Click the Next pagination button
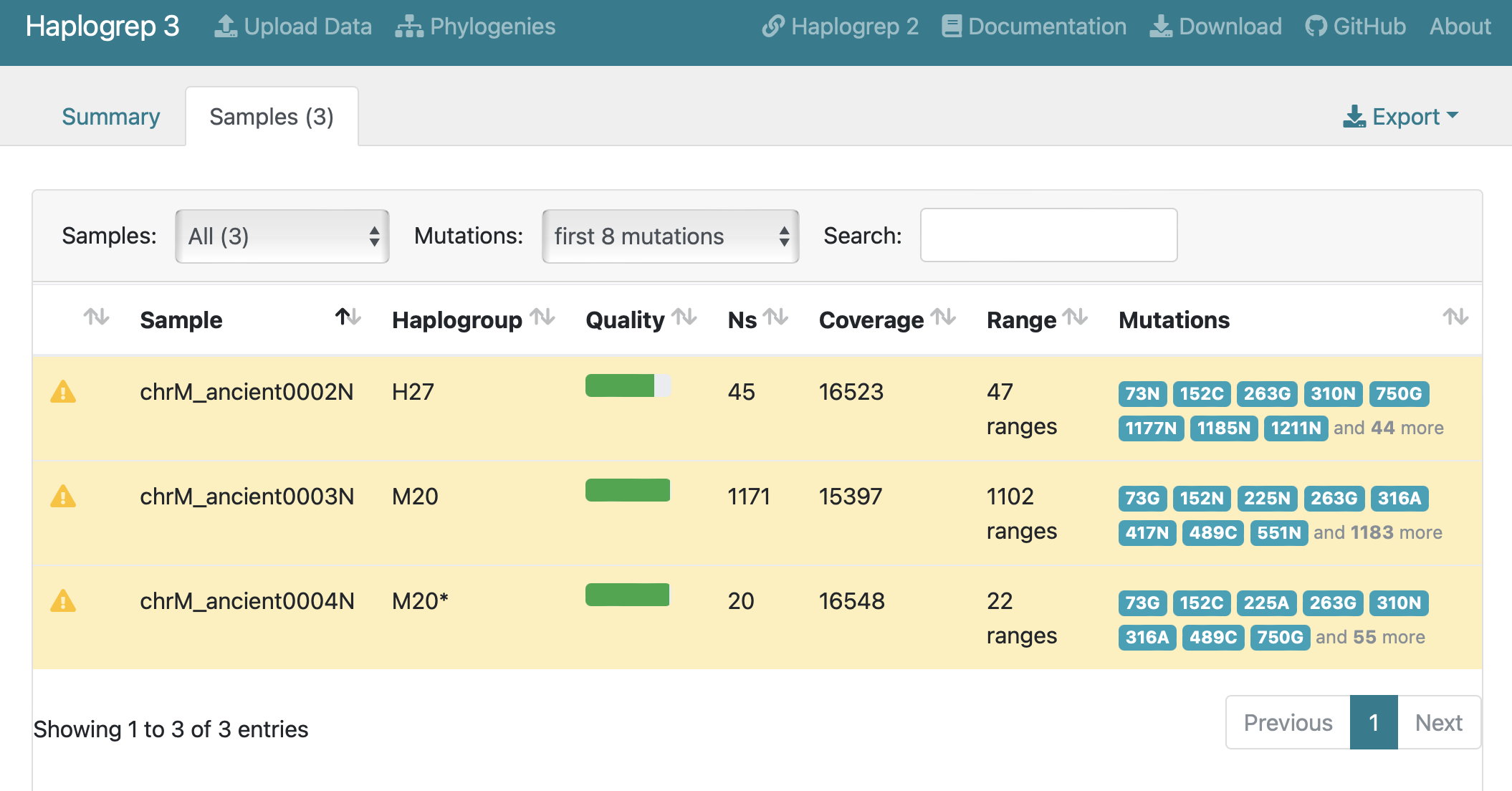Viewport: 1512px width, 791px height. pos(1438,722)
